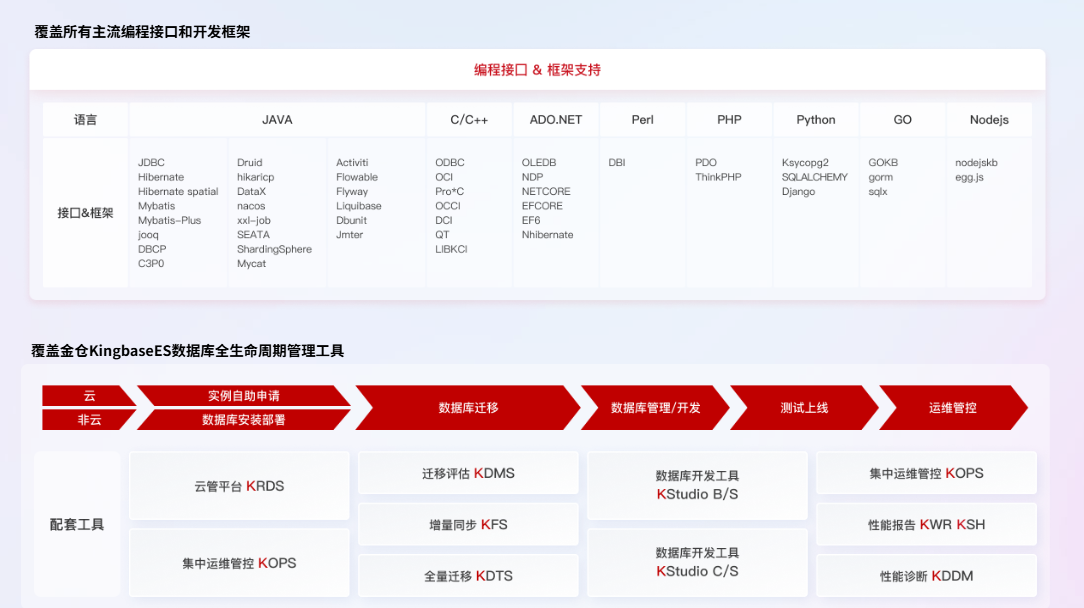Click the ThinkPHP entry
This screenshot has height=608, width=1084.
click(718, 177)
